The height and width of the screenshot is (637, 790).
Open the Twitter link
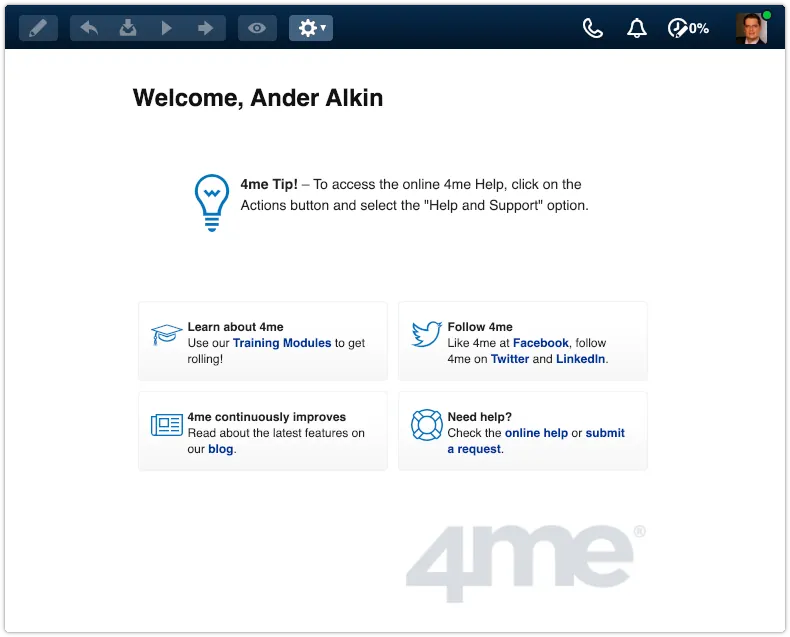(x=510, y=359)
